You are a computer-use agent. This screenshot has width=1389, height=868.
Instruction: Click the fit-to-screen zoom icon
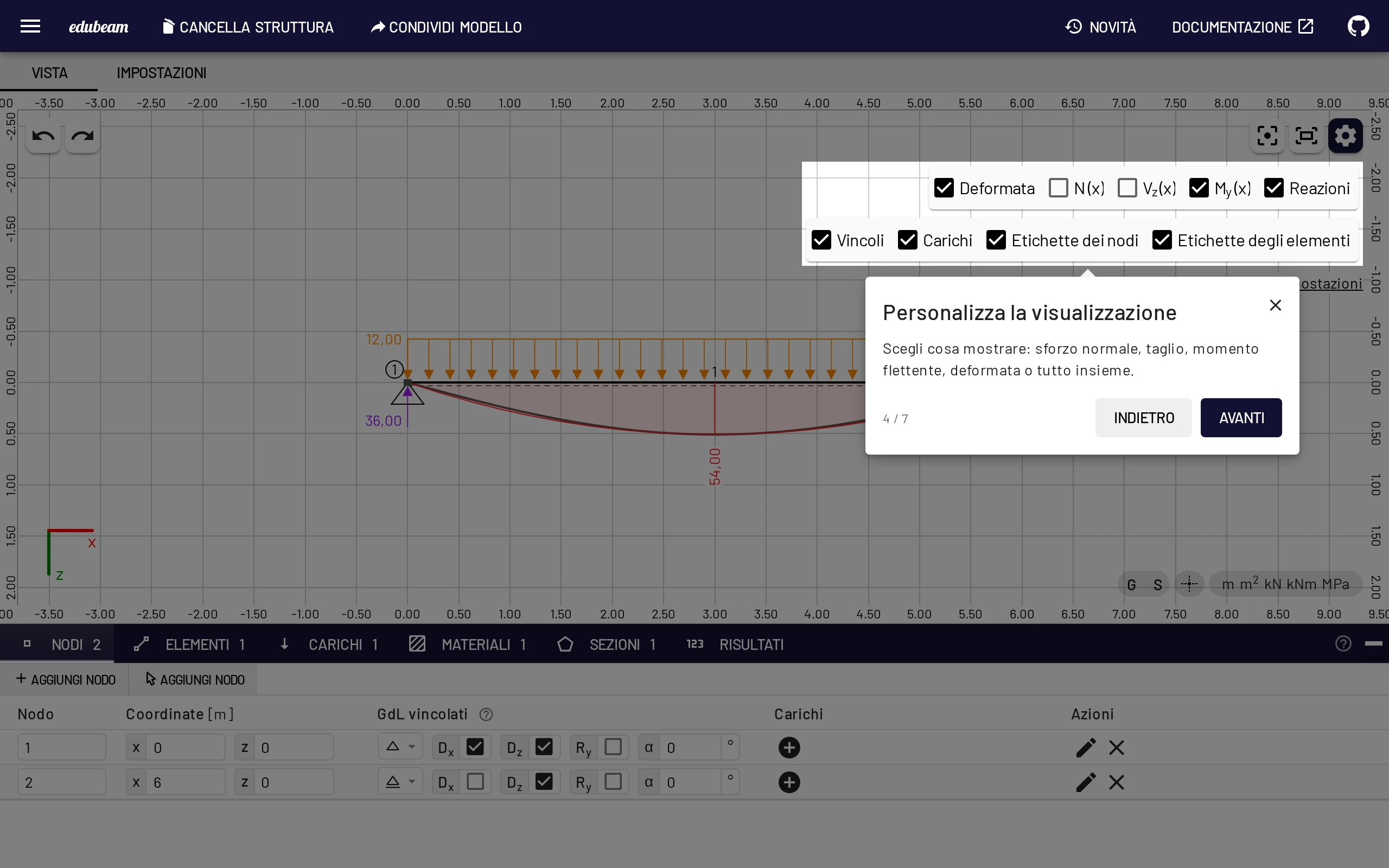1307,136
